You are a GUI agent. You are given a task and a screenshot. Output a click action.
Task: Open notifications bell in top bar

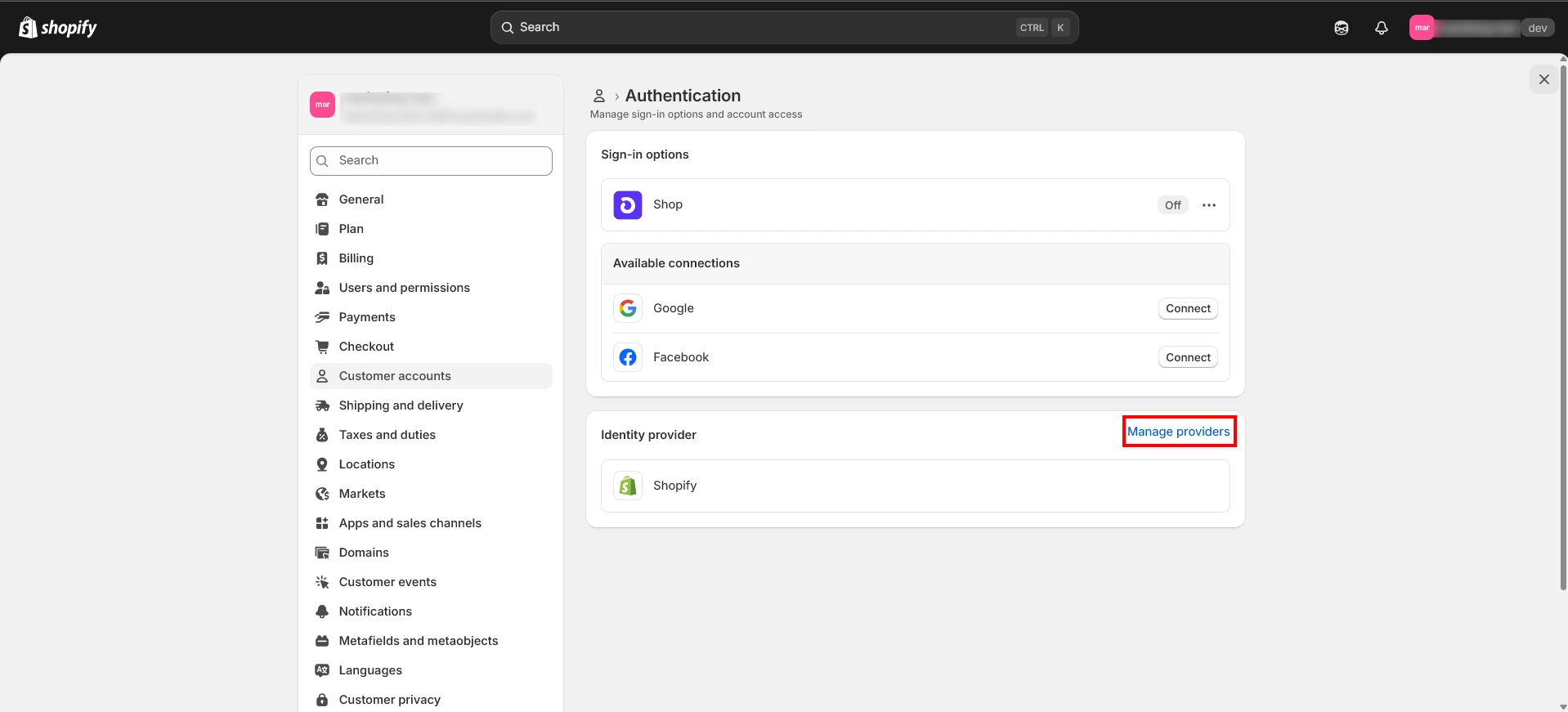click(x=1382, y=28)
